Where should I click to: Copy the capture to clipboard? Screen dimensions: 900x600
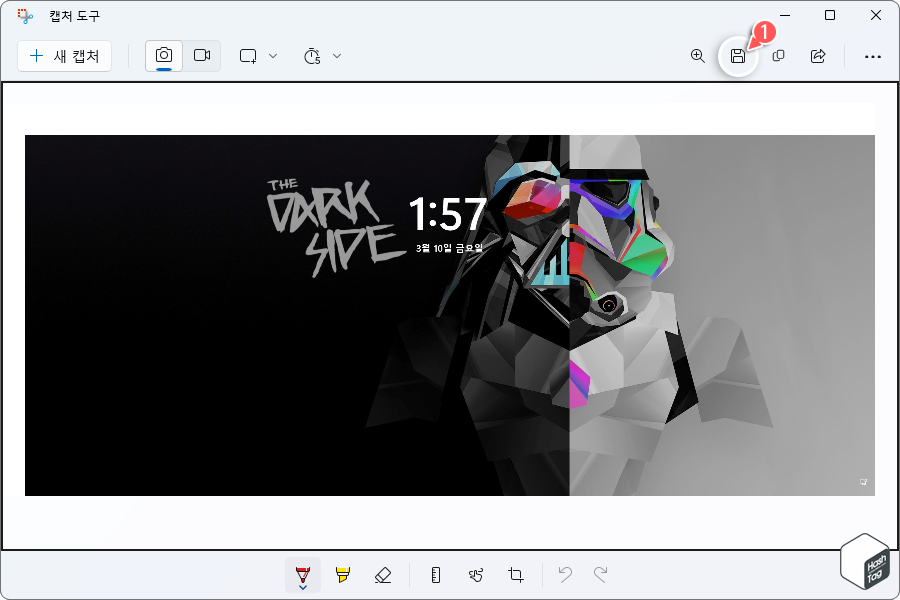(778, 56)
